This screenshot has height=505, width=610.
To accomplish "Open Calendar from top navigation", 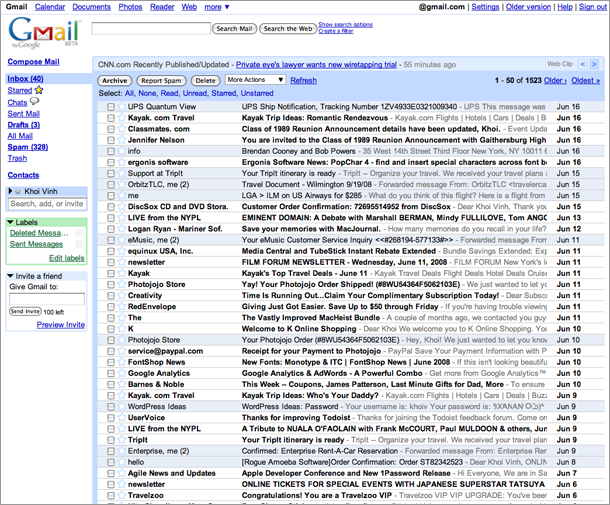I will [x=50, y=7].
